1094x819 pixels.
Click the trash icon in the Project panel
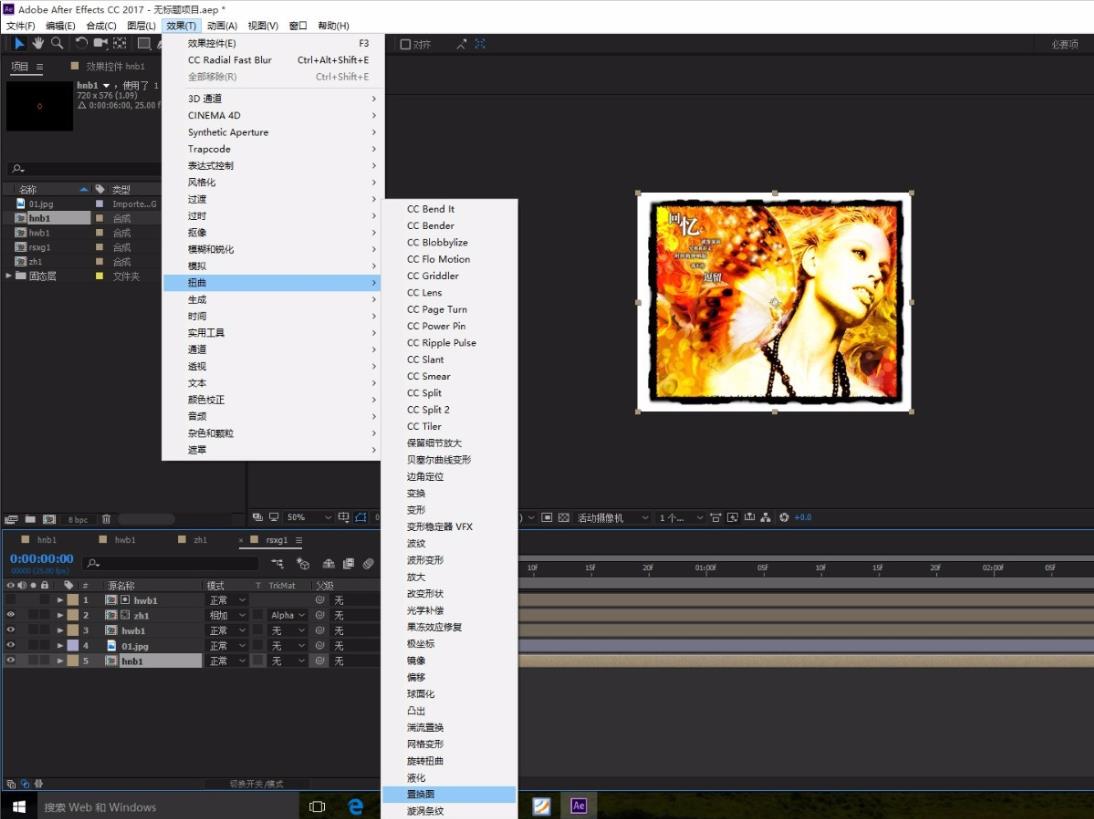(x=106, y=519)
